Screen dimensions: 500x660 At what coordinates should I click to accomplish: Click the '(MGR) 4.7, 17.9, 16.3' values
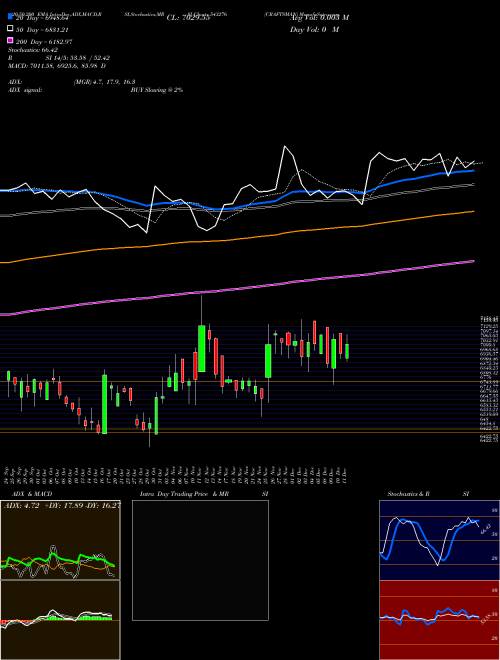point(104,82)
